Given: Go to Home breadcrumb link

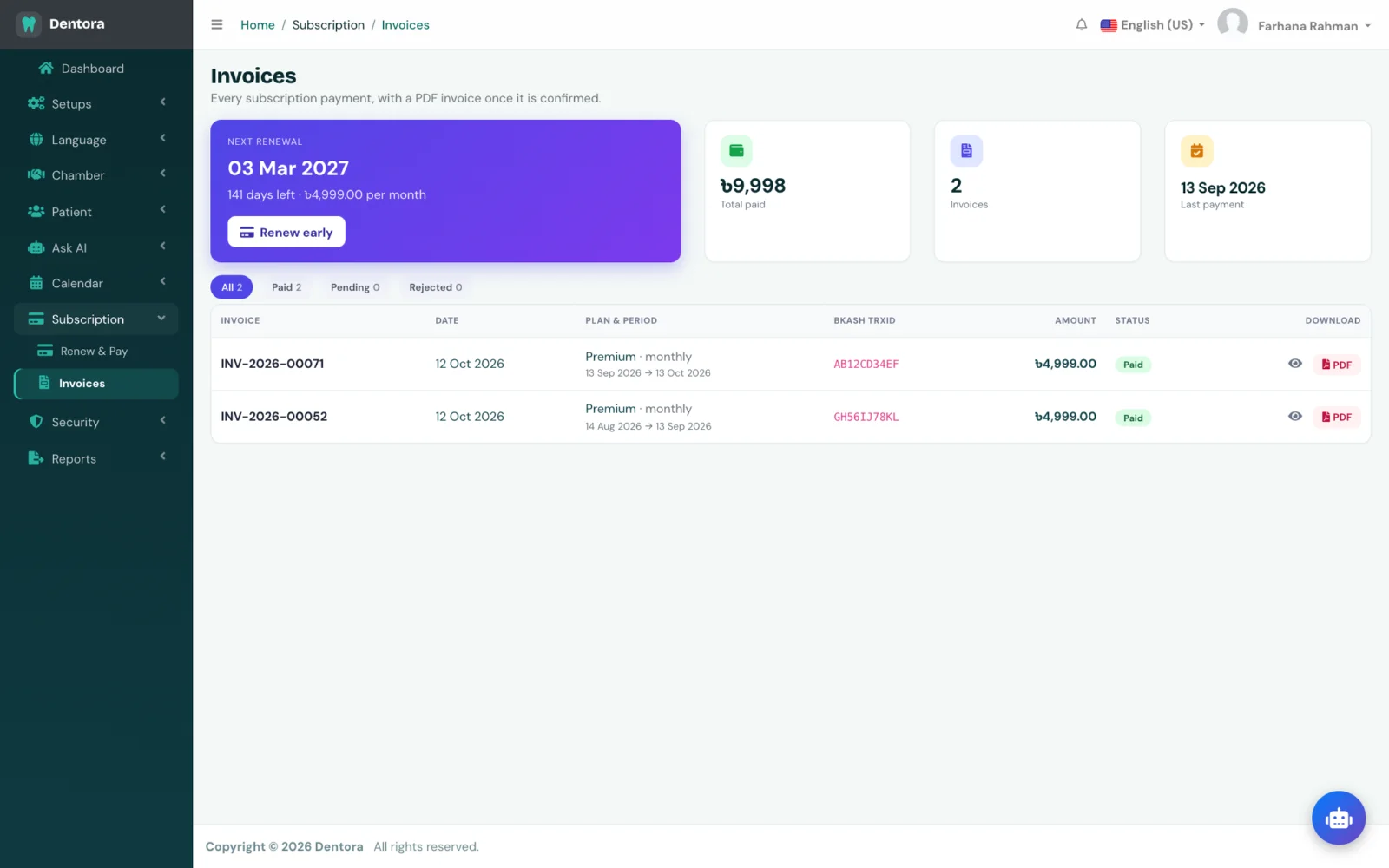Looking at the screenshot, I should [x=258, y=24].
